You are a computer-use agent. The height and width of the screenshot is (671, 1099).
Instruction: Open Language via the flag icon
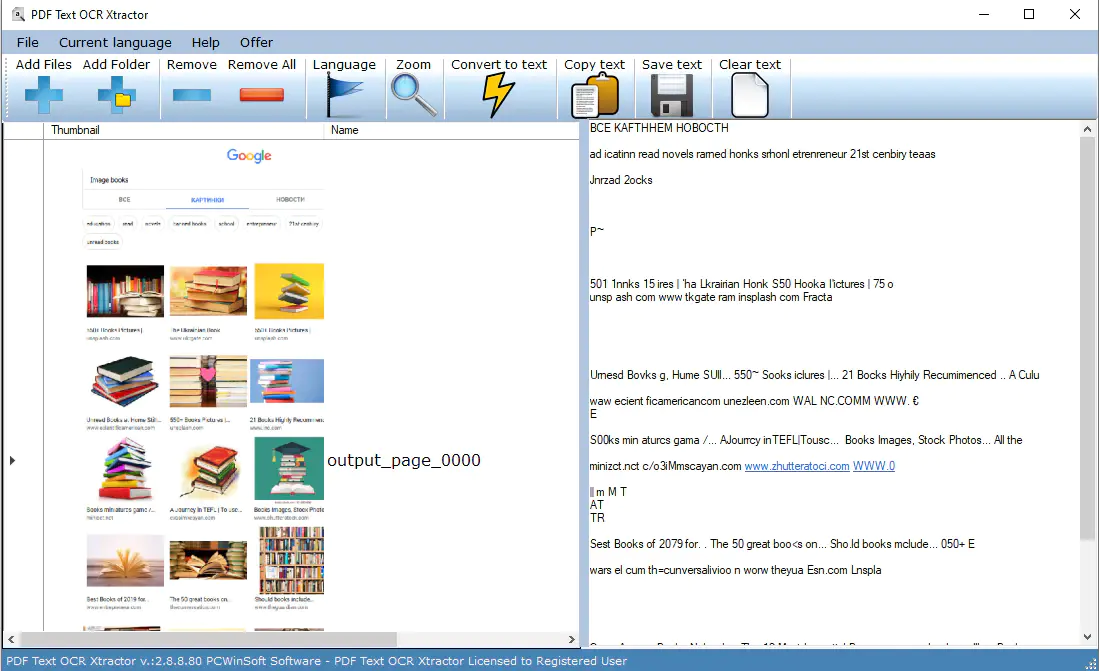tap(344, 96)
